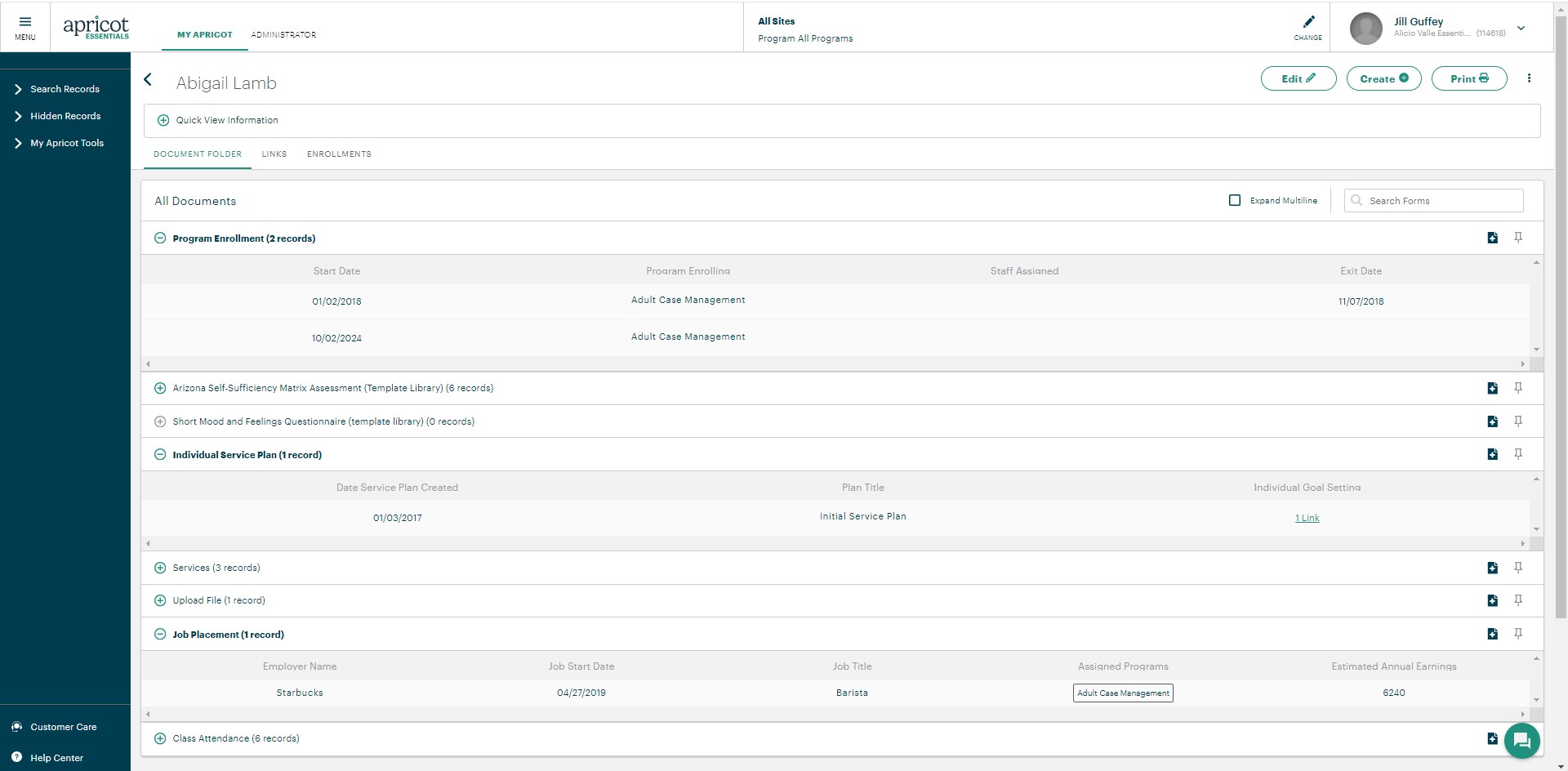Expand the Upload File section

coord(160,600)
